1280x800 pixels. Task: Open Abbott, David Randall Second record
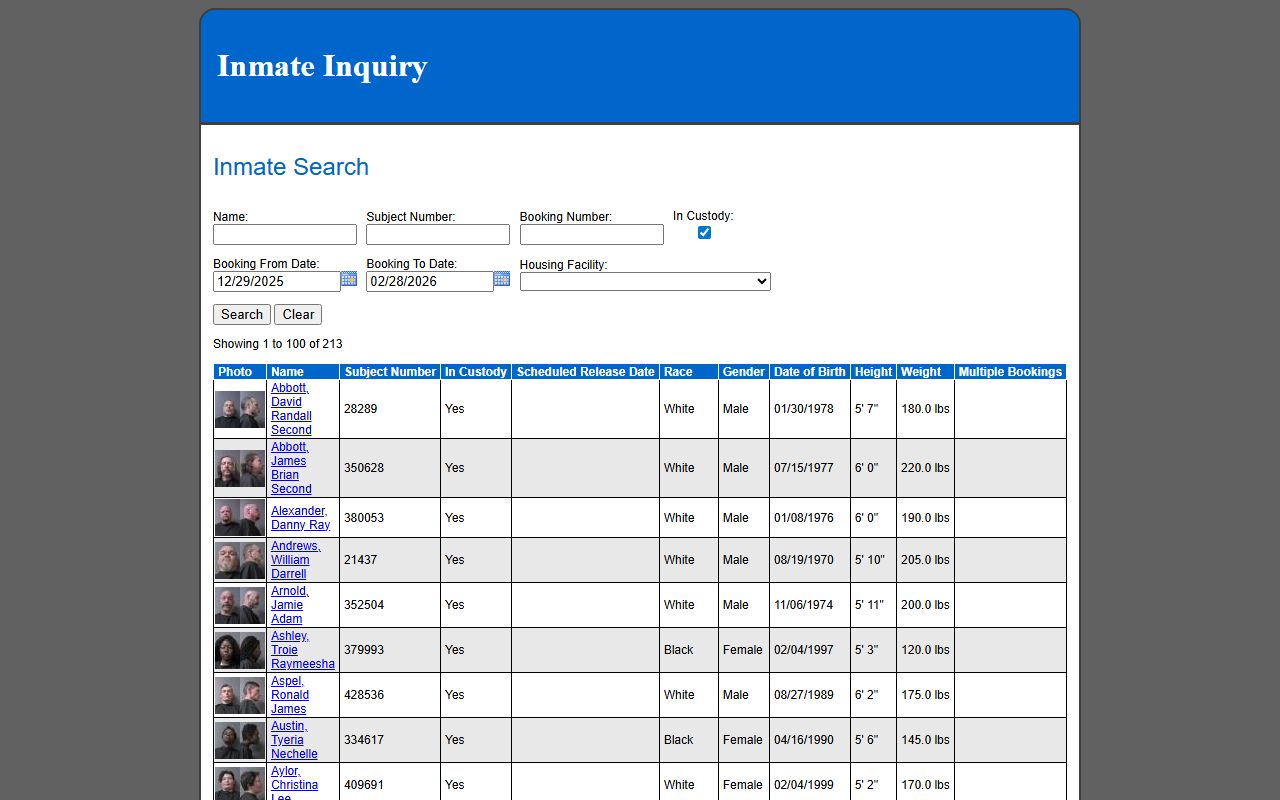coord(291,409)
